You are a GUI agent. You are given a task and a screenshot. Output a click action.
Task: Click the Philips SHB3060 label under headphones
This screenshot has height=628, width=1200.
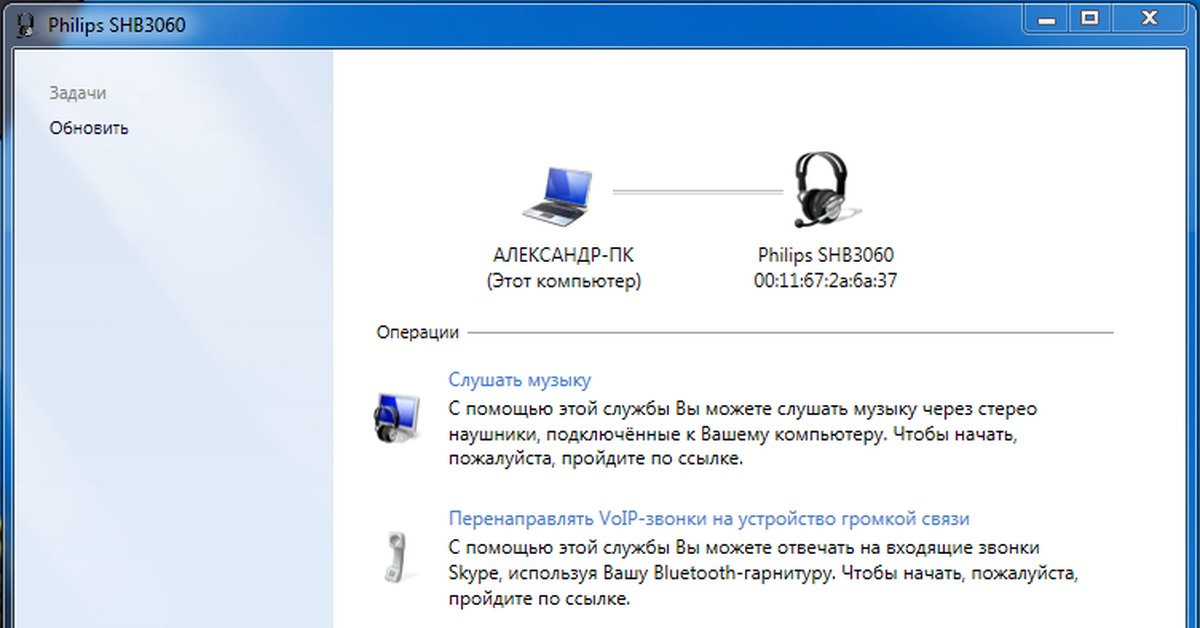coord(825,255)
